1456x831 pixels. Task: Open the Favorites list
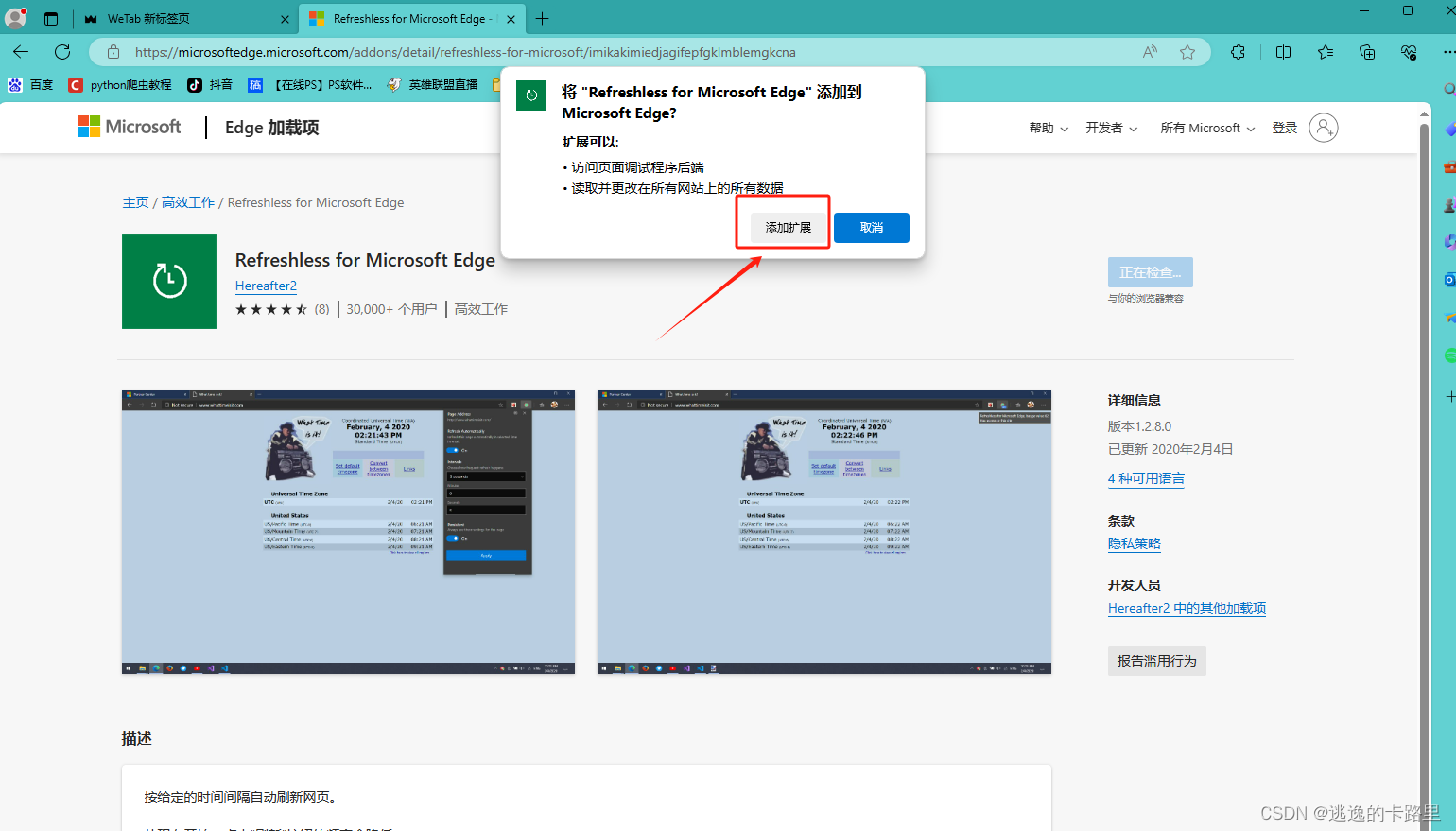click(1326, 52)
